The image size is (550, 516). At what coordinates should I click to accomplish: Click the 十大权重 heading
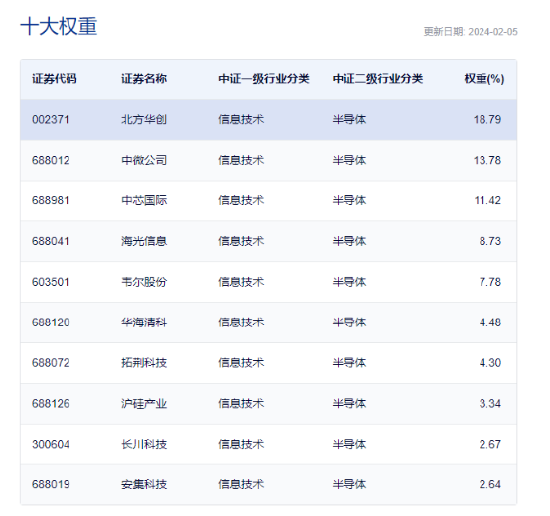point(59,26)
